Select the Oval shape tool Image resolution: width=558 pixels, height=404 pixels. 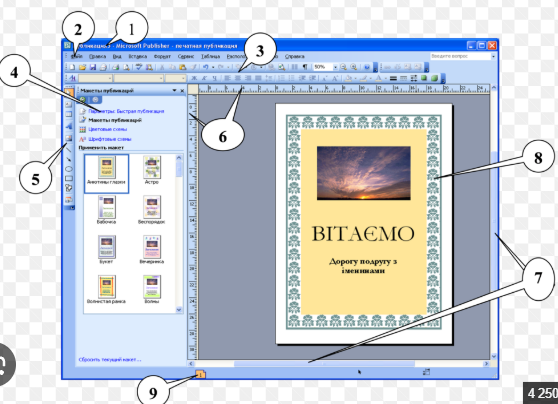coord(69,169)
